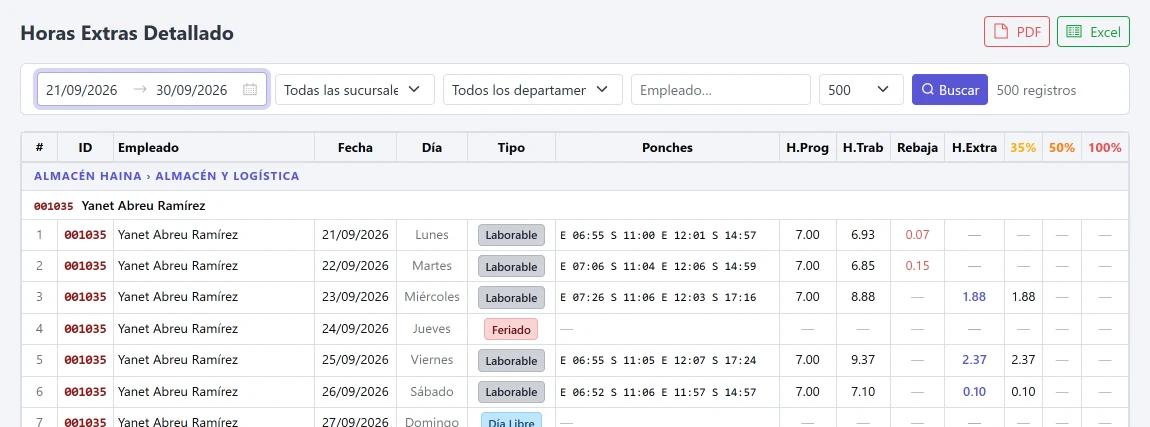
Task: Click the date 26/09/2026 cell
Action: 355,392
